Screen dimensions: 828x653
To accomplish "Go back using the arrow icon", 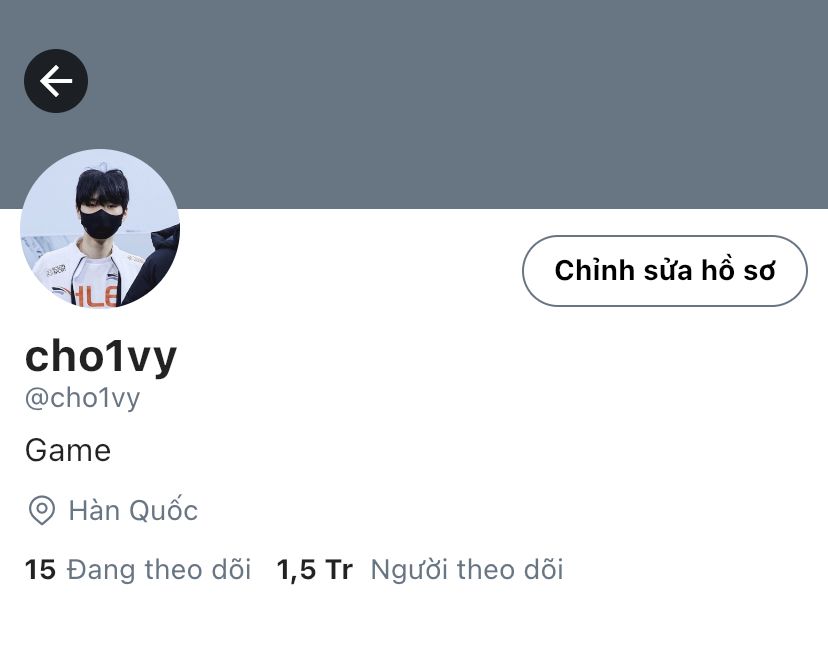I will (56, 81).
